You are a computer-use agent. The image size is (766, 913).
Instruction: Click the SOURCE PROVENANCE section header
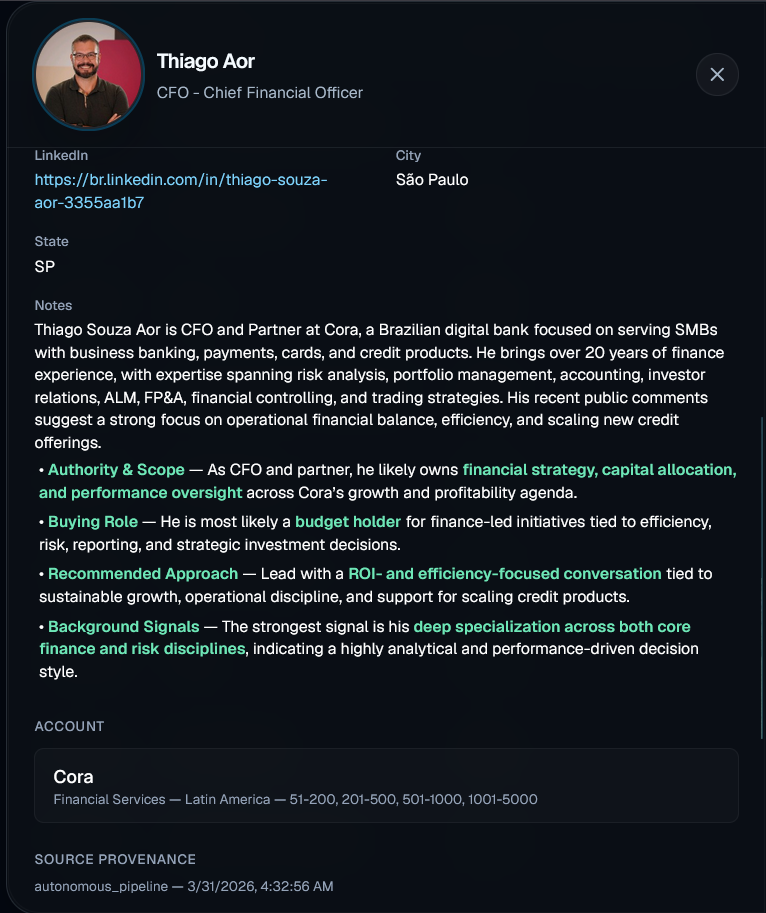click(115, 859)
